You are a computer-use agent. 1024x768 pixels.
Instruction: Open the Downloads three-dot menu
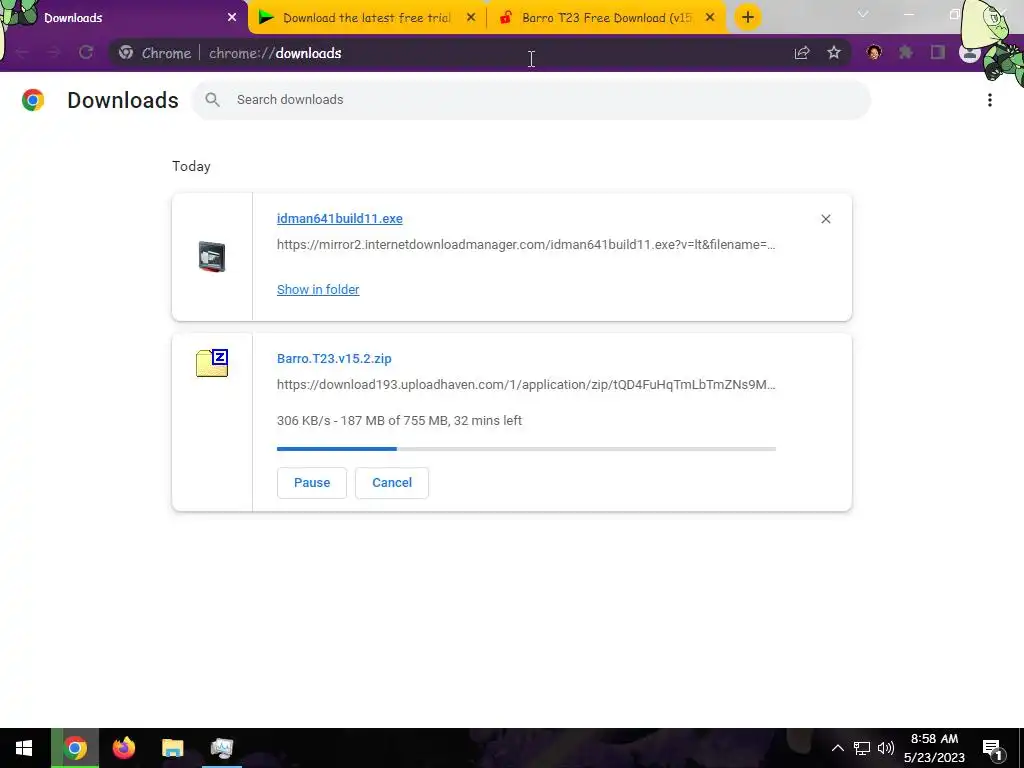pyautogui.click(x=990, y=100)
